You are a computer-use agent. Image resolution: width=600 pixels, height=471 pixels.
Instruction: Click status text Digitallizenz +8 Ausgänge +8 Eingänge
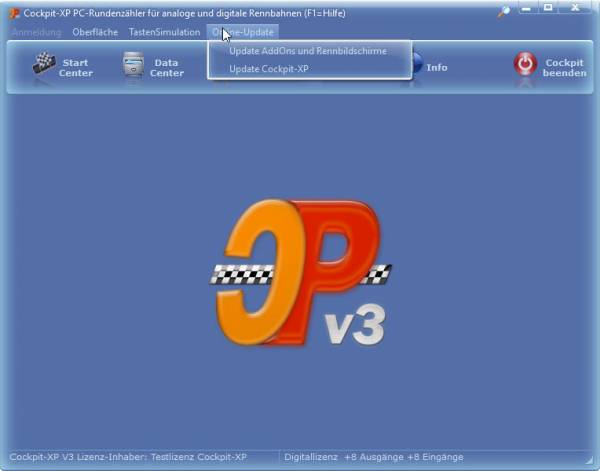[x=373, y=457]
